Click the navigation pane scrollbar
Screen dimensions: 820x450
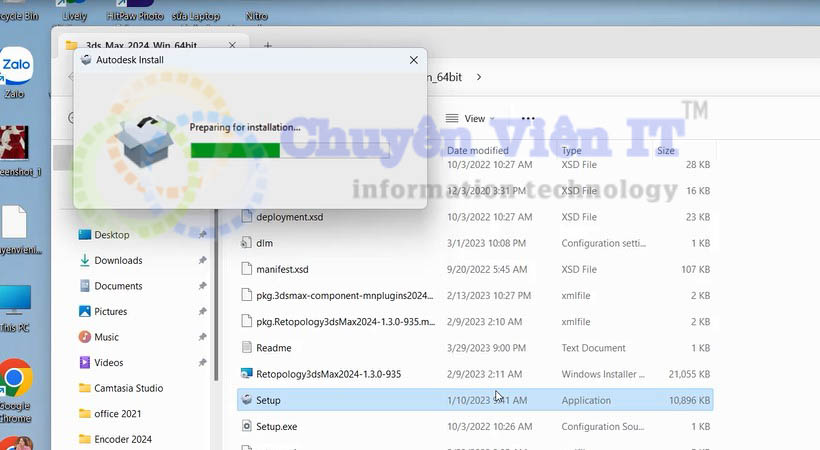[x=216, y=294]
